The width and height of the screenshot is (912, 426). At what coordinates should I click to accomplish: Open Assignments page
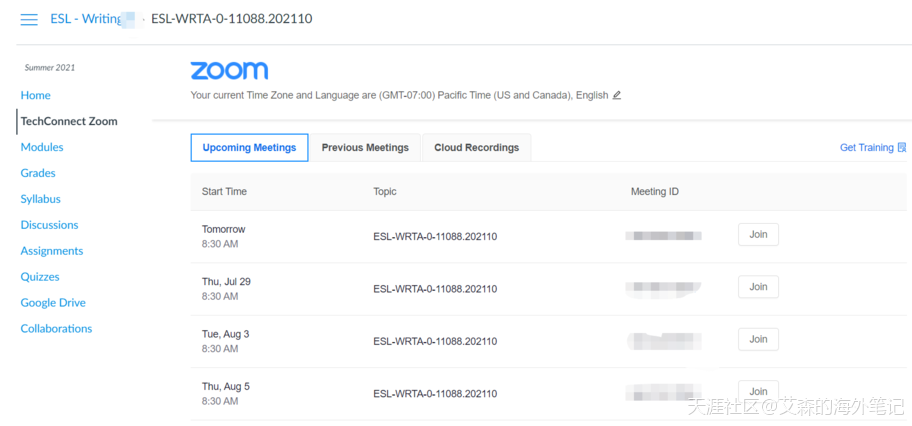pyautogui.click(x=52, y=251)
